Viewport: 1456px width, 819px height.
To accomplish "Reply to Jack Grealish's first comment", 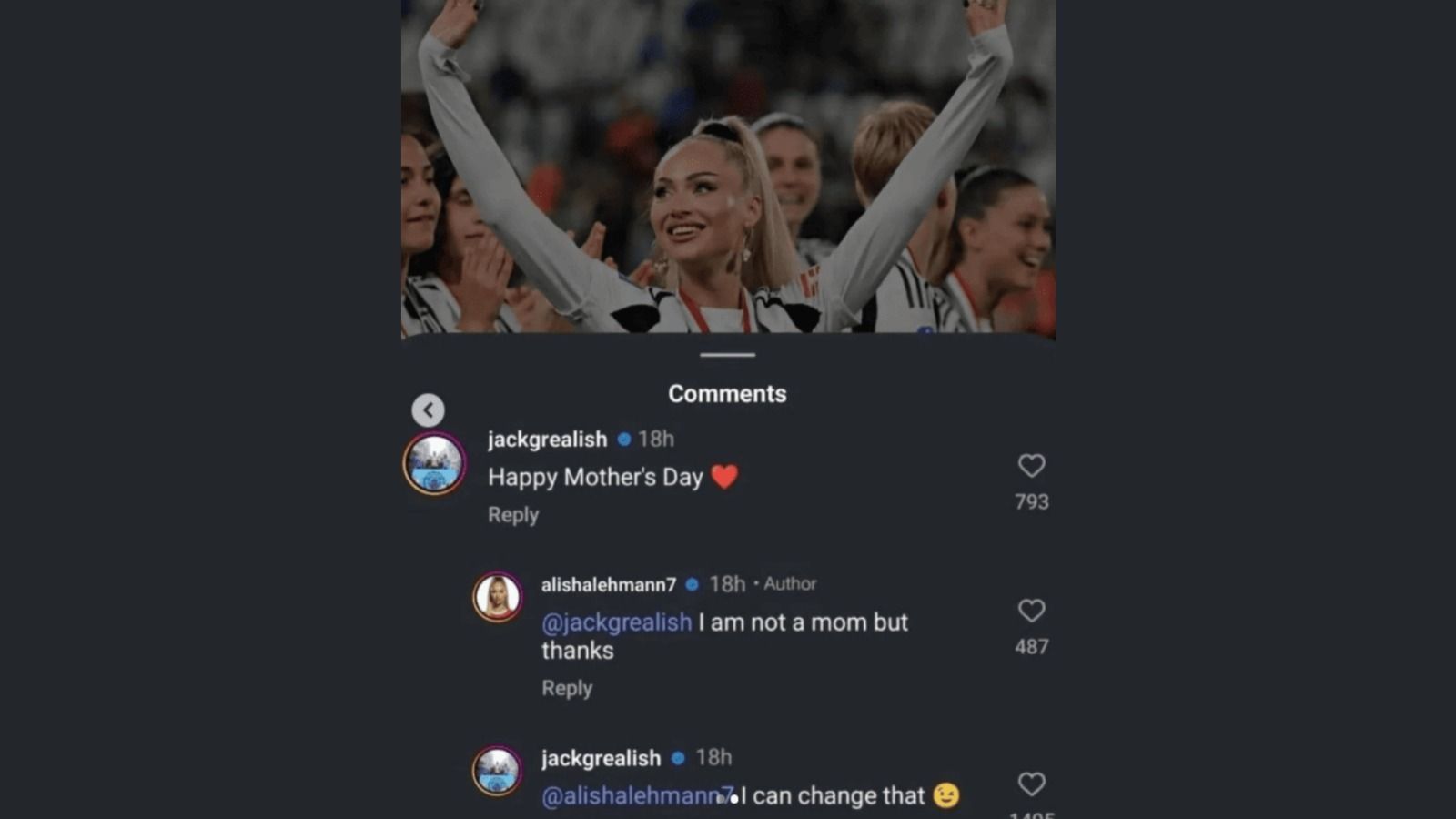I will coord(512,515).
